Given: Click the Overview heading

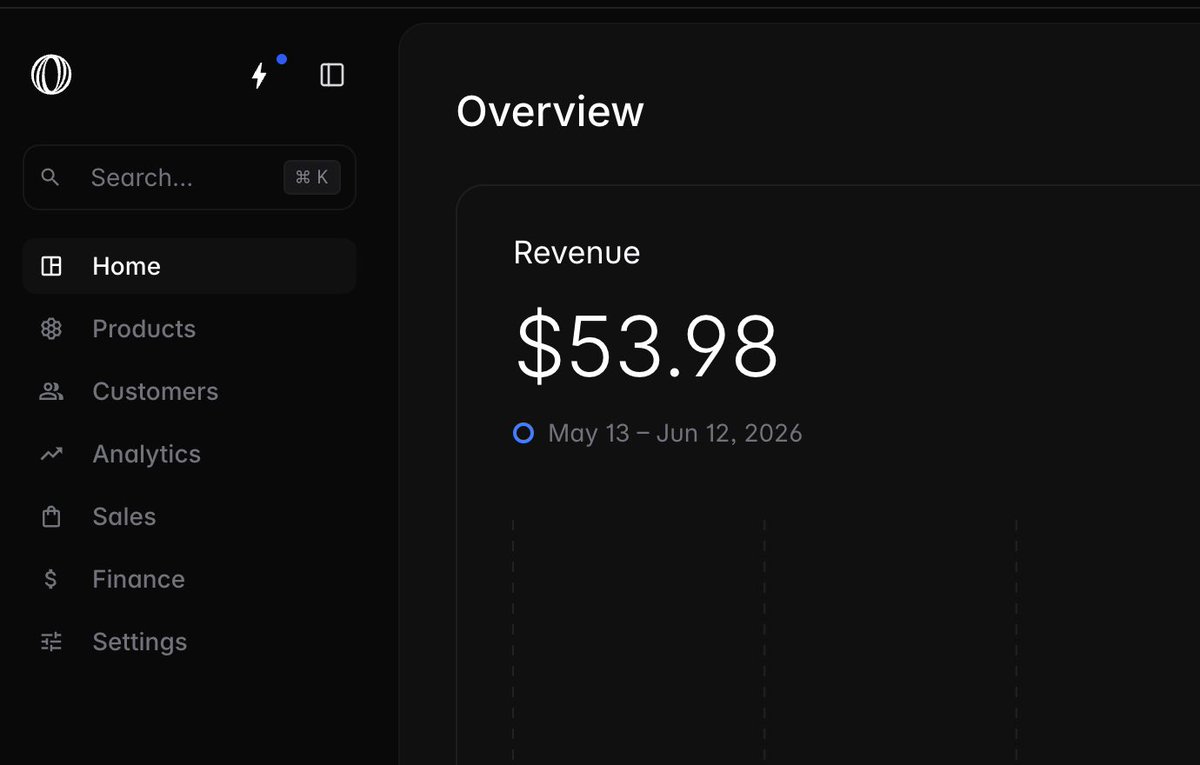Looking at the screenshot, I should pyautogui.click(x=550, y=111).
